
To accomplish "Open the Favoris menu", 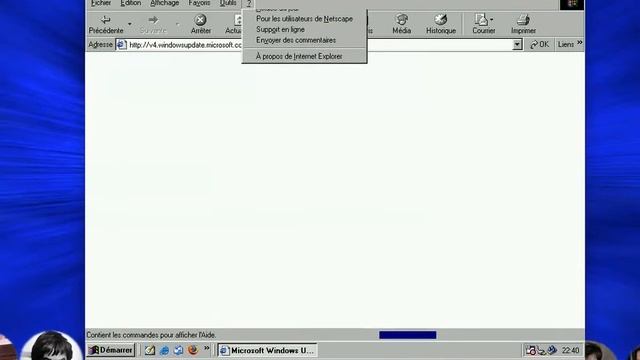I will [x=199, y=3].
